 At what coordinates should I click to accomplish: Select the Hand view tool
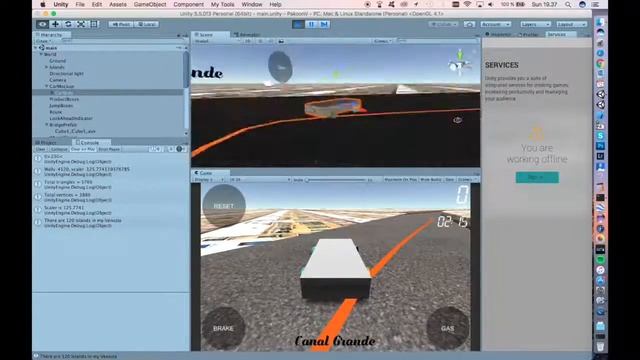[x=42, y=24]
